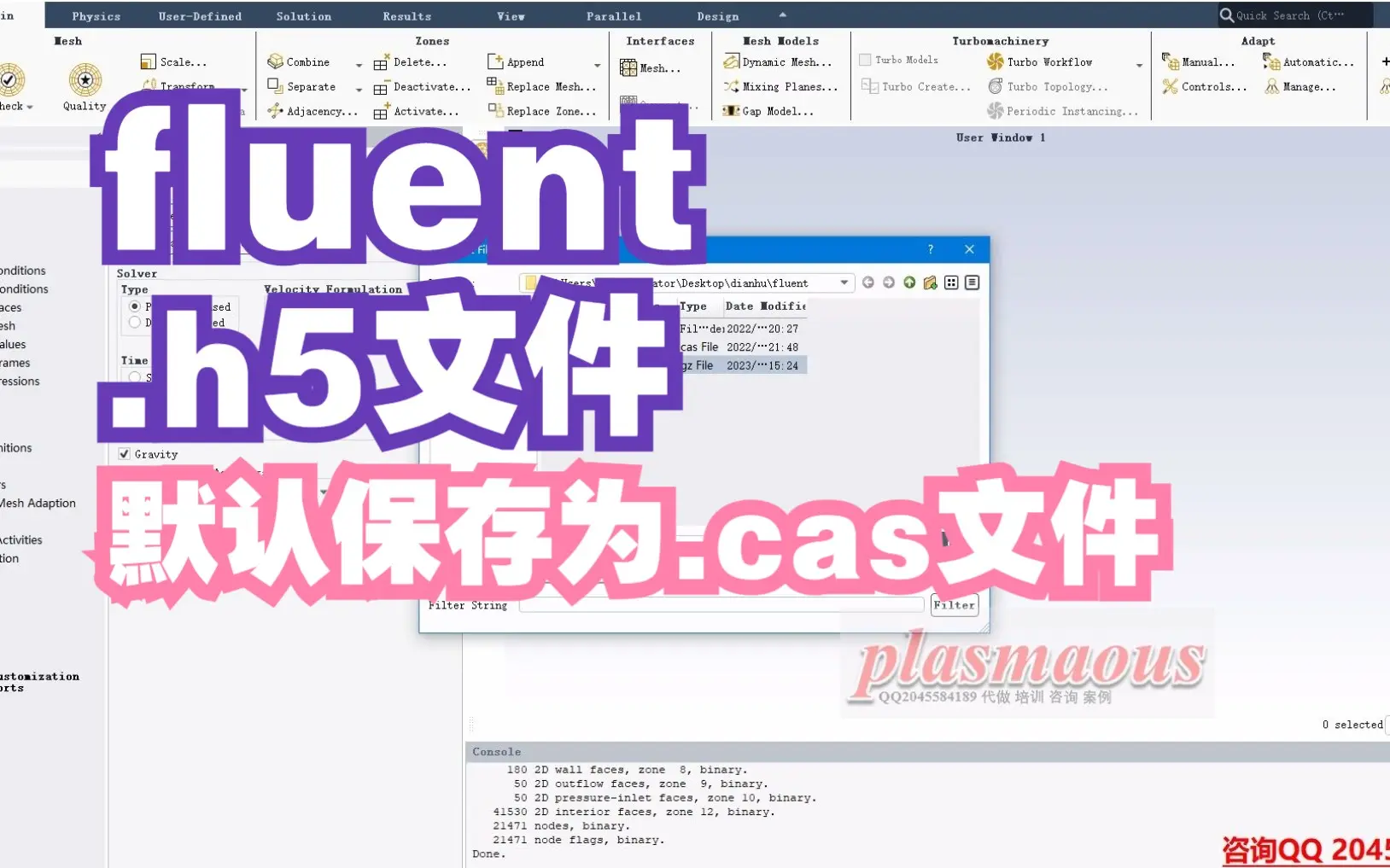Click the Quick Search magnifier icon
This screenshot has width=1390, height=868.
[x=1226, y=15]
